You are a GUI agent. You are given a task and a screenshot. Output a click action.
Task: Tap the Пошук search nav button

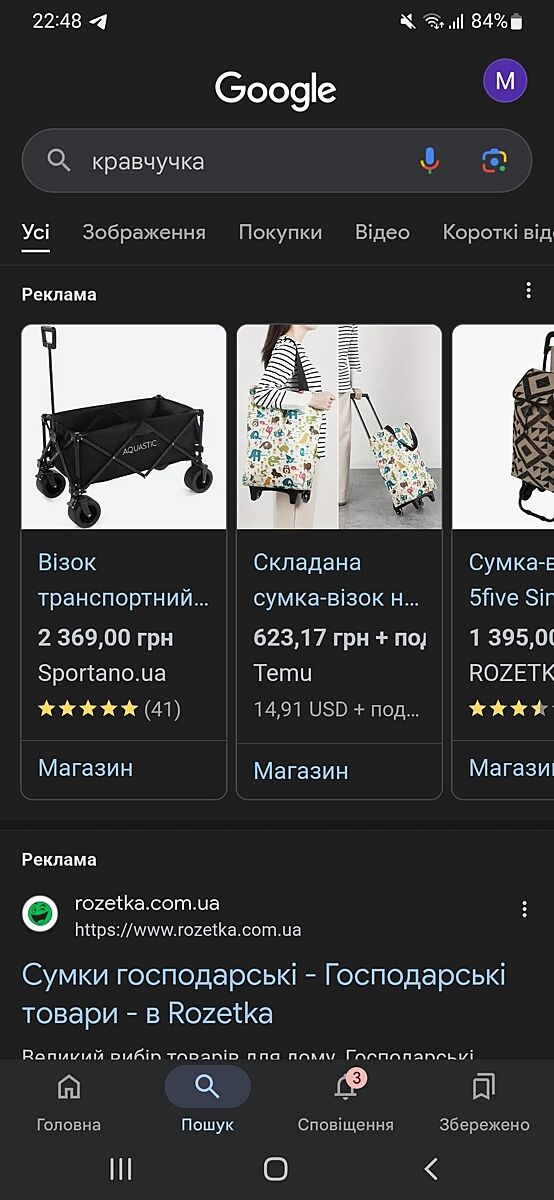[207, 1100]
